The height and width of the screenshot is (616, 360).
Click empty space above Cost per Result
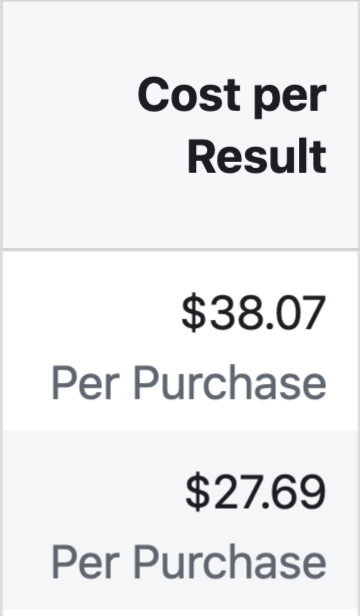point(181,37)
